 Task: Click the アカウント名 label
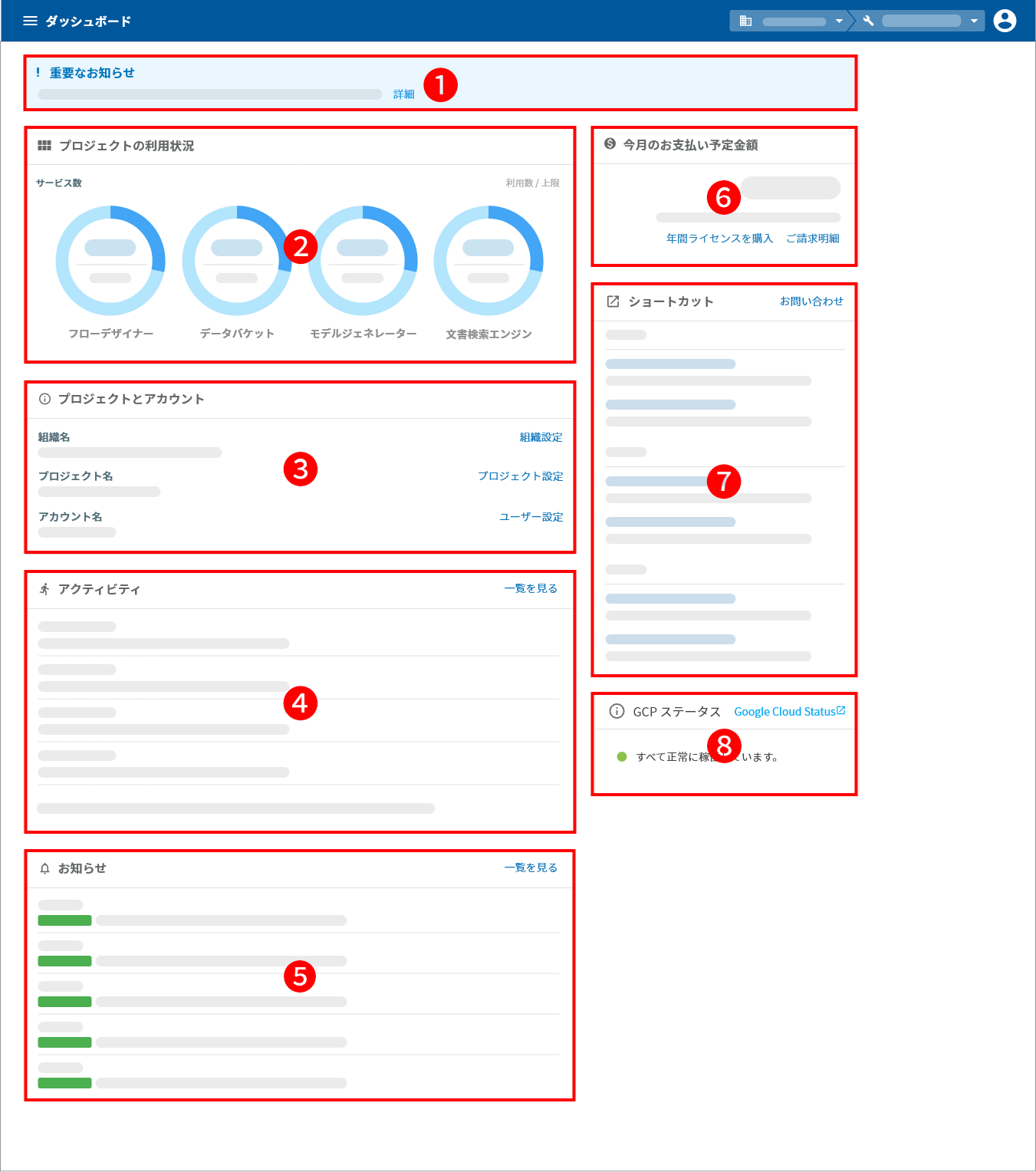coord(71,517)
